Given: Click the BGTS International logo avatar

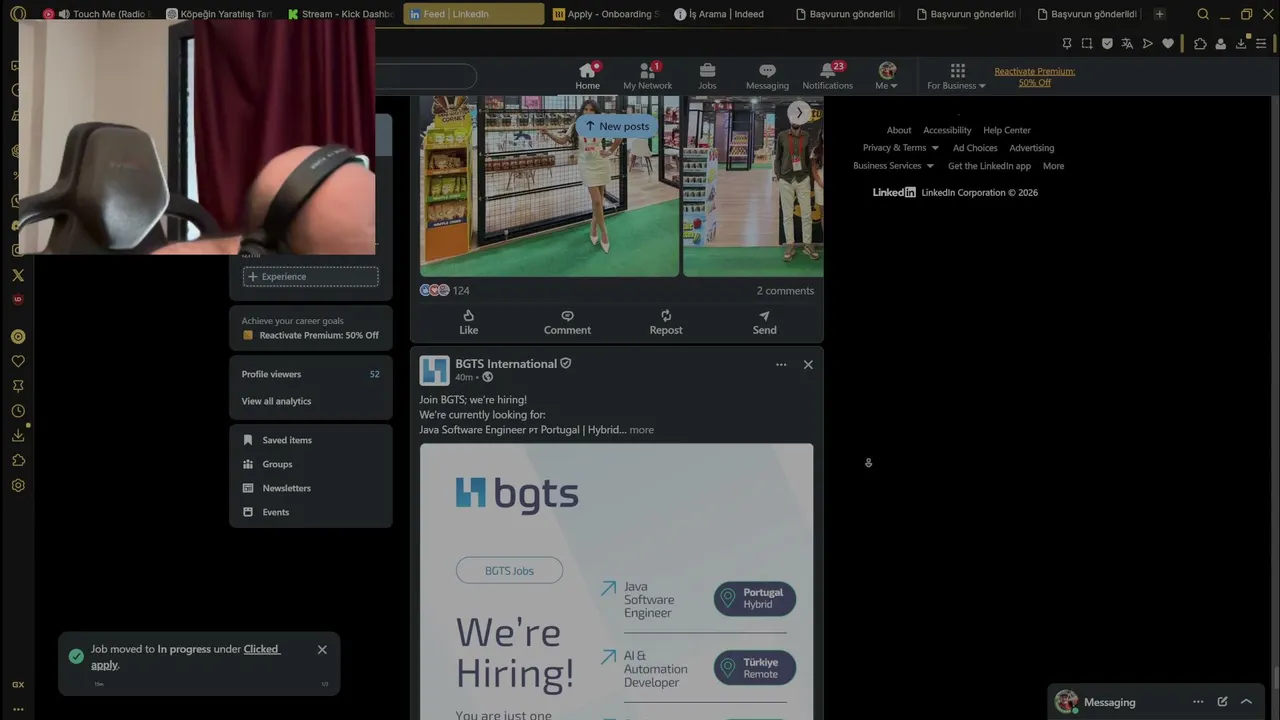Looking at the screenshot, I should (x=435, y=370).
